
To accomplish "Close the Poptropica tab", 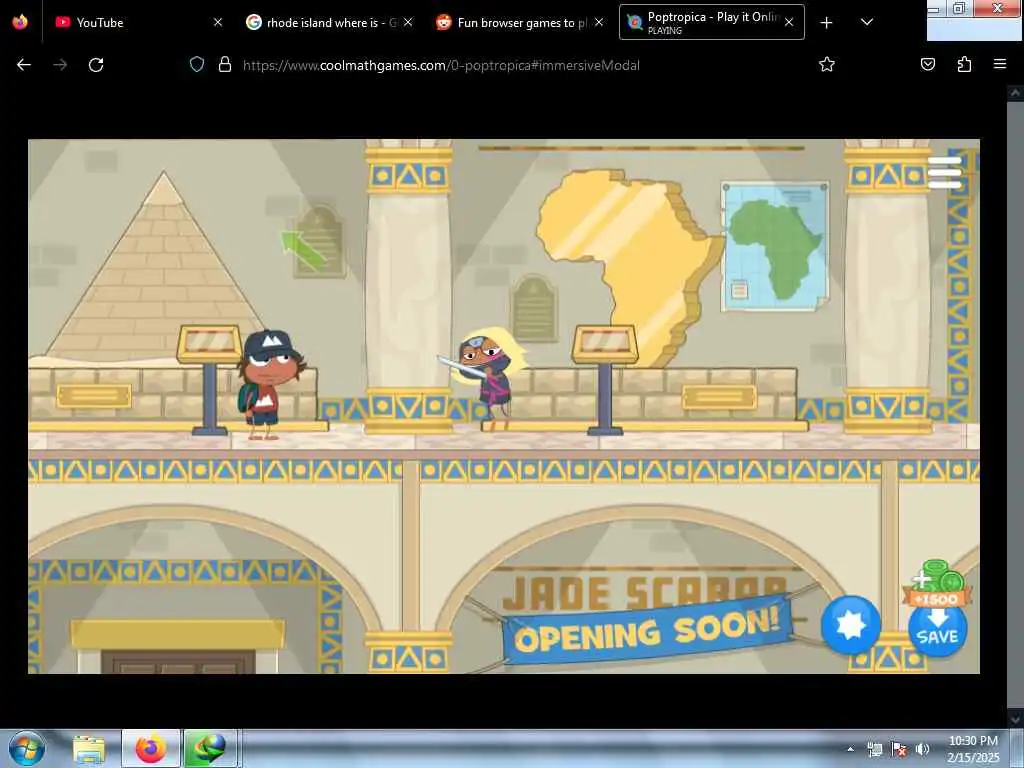I will [x=789, y=22].
